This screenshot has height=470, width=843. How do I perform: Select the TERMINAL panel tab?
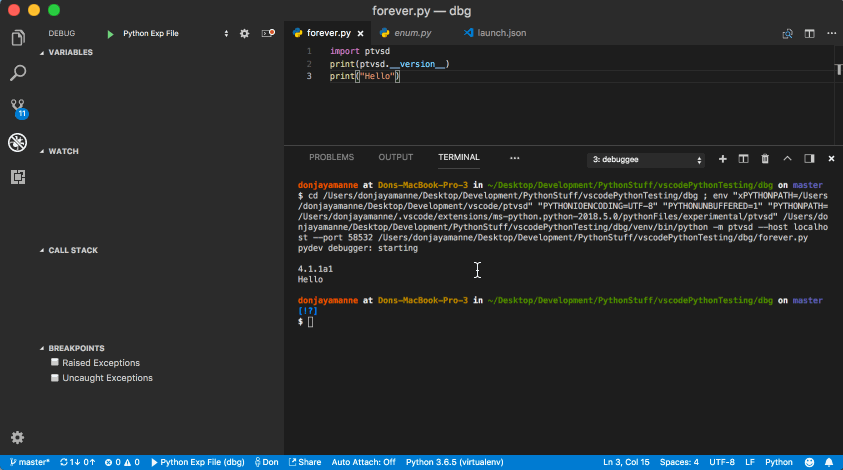(459, 158)
